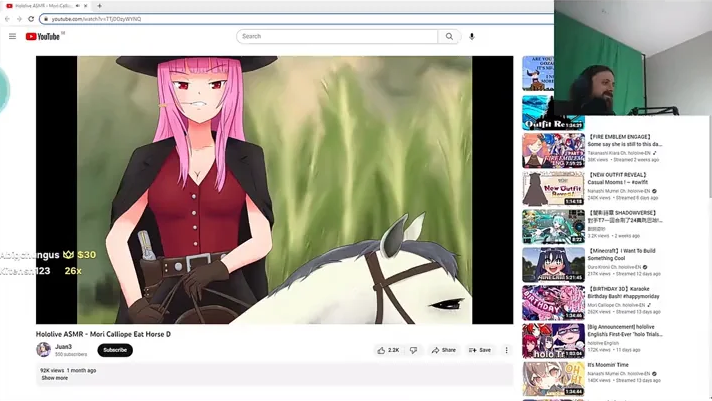The image size is (712, 401).
Task: Share this video
Action: pos(444,350)
